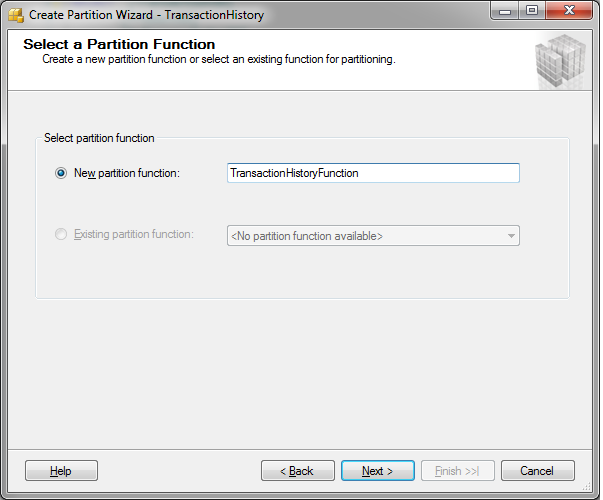This screenshot has height=500, width=603.
Task: Click the Create Partition Wizard title bar text
Action: click(147, 15)
